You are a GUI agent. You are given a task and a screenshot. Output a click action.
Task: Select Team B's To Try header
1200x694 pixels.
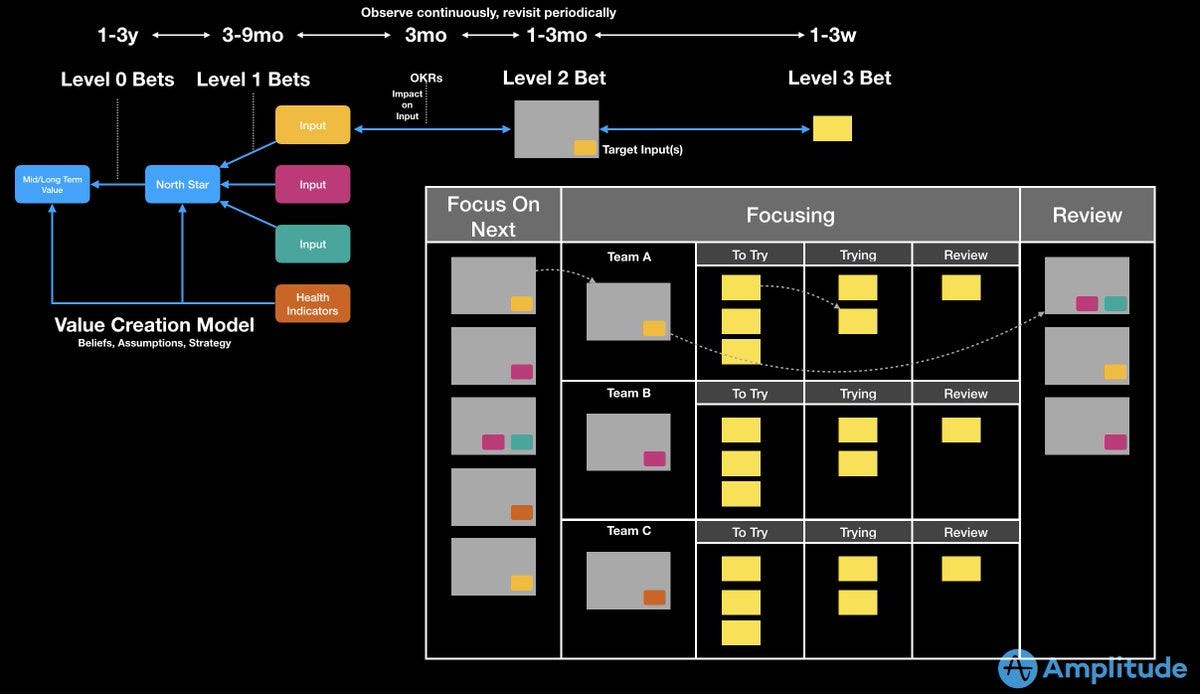coord(750,394)
